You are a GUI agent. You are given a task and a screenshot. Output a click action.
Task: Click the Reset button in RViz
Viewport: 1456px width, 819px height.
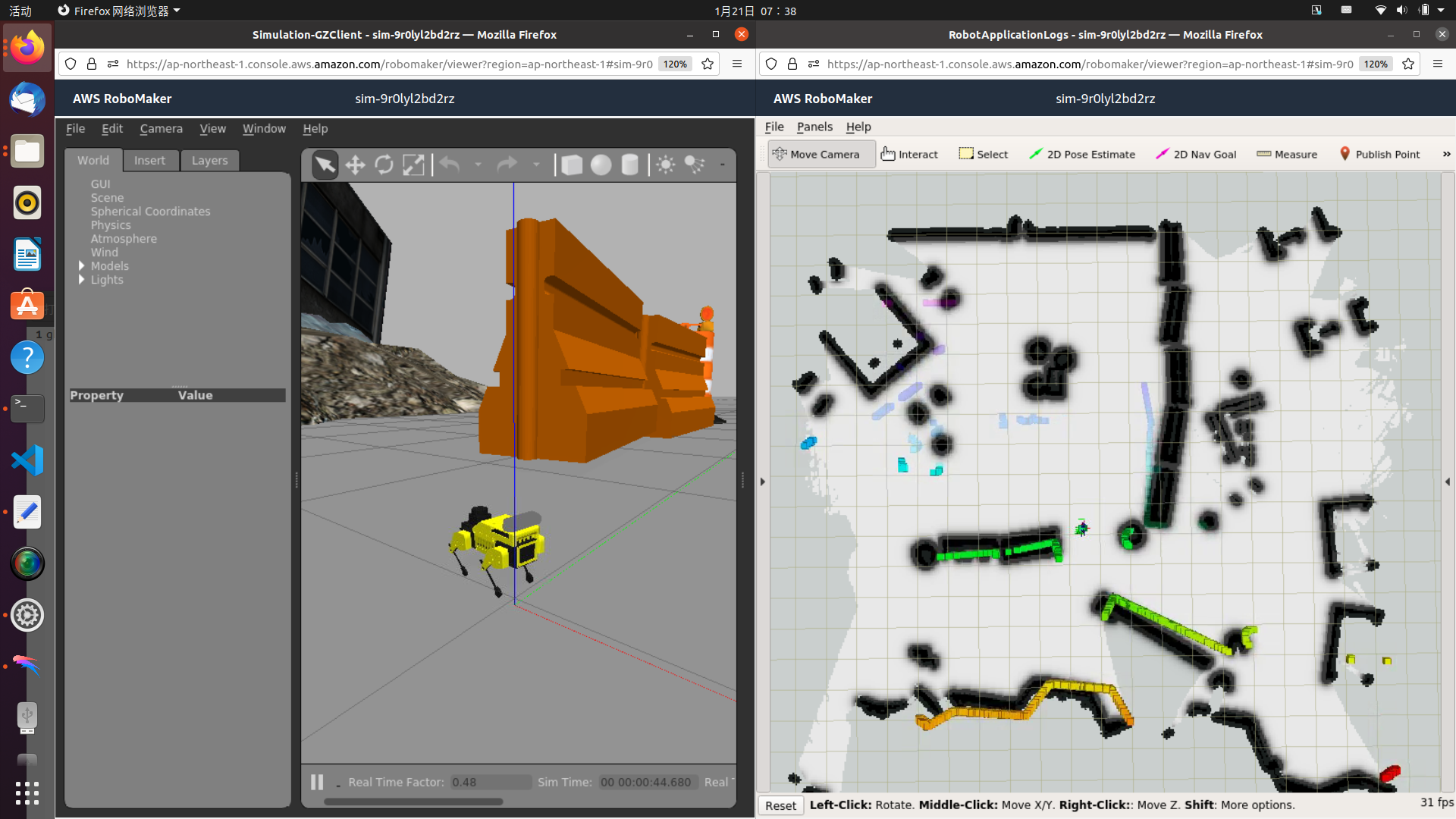[x=780, y=805]
